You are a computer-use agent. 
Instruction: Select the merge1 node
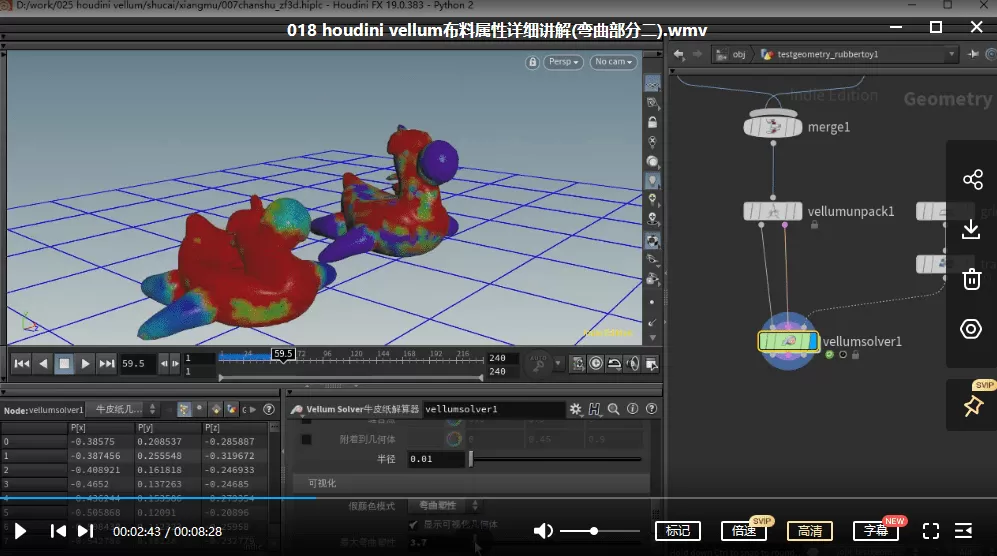(774, 127)
